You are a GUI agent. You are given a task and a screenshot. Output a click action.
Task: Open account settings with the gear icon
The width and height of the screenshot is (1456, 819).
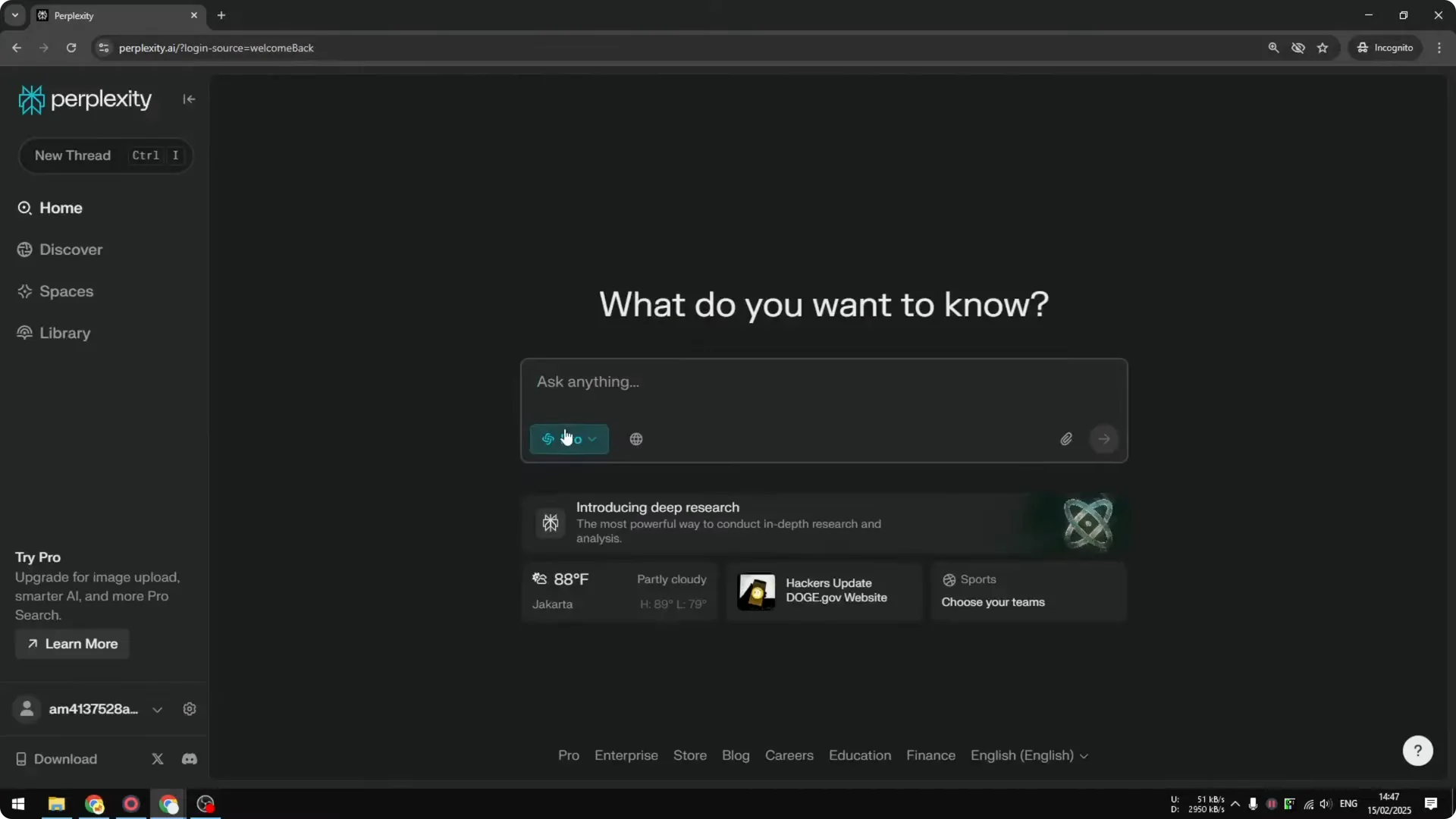189,708
